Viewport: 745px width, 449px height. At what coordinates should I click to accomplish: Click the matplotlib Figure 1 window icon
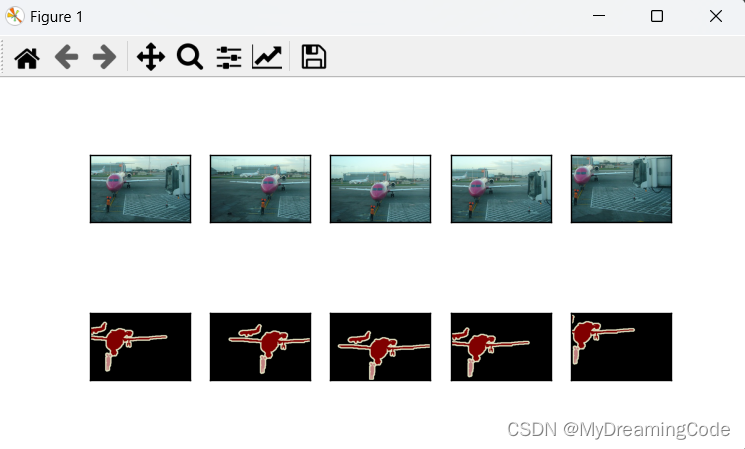pos(15,17)
